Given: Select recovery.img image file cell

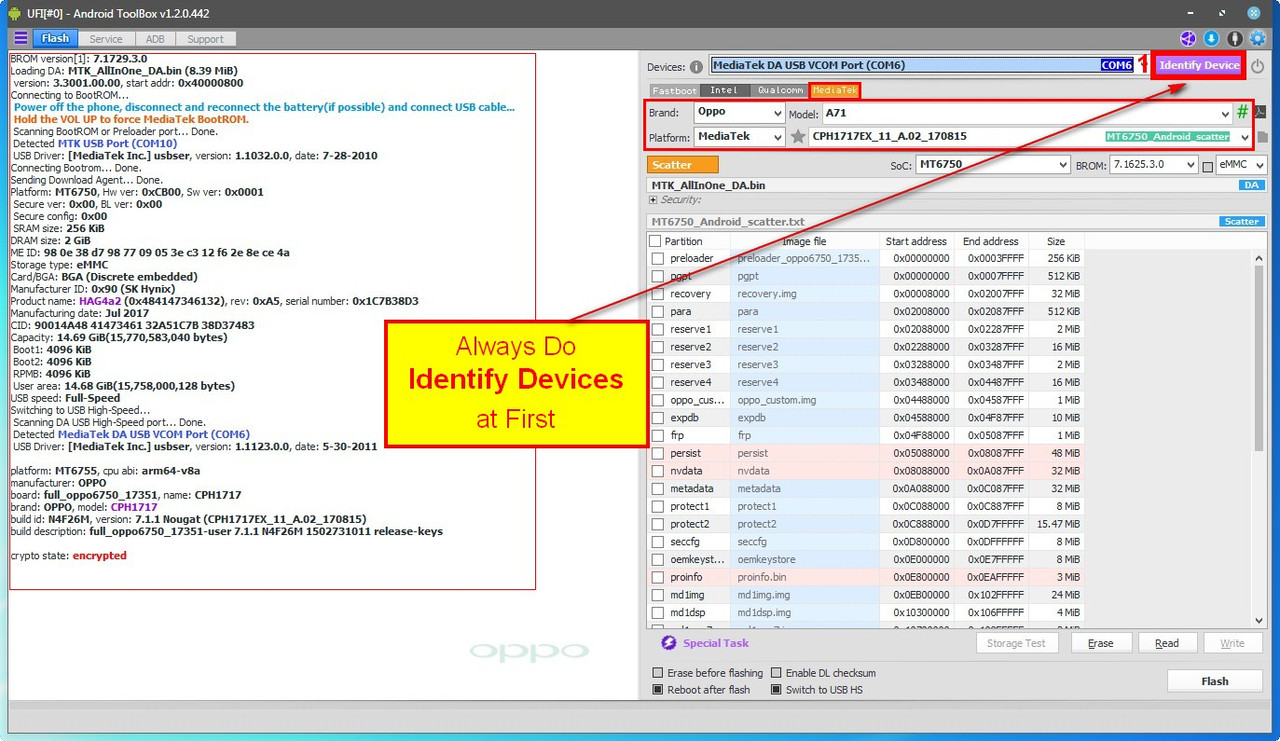Looking at the screenshot, I should (x=803, y=294).
